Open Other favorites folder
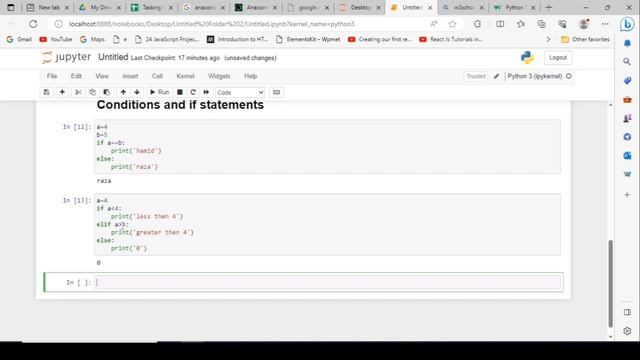 tap(585, 40)
